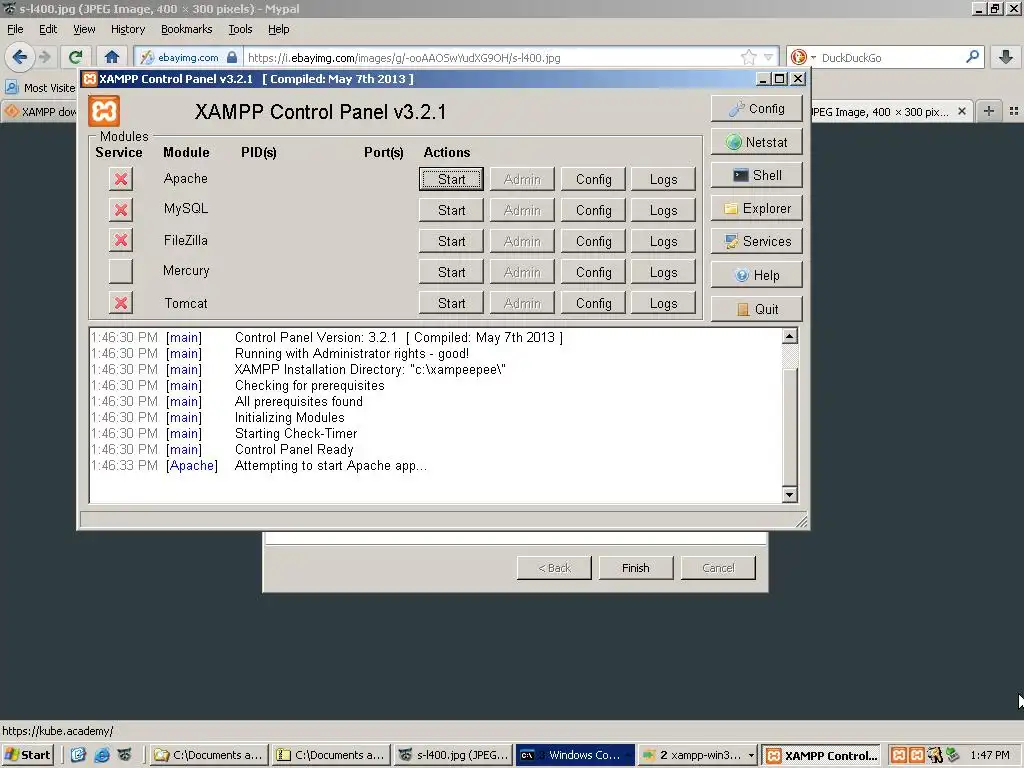Go to the browser home page
Viewport: 1024px width, 768px height.
click(x=112, y=57)
